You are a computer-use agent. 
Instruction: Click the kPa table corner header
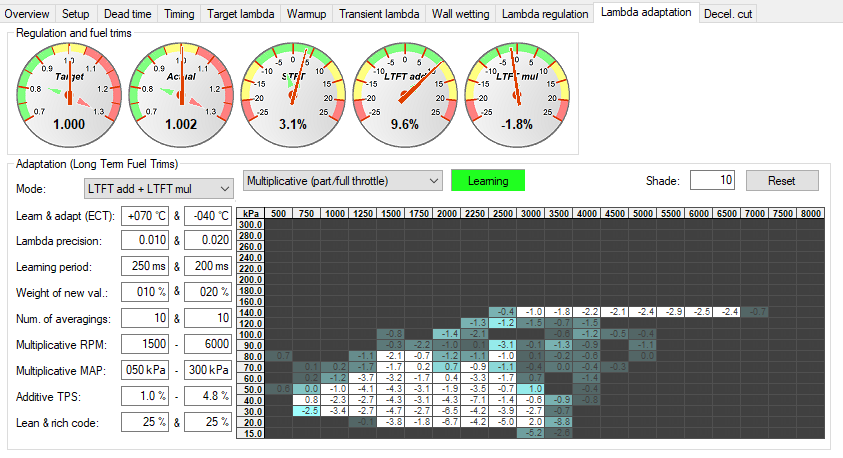251,213
